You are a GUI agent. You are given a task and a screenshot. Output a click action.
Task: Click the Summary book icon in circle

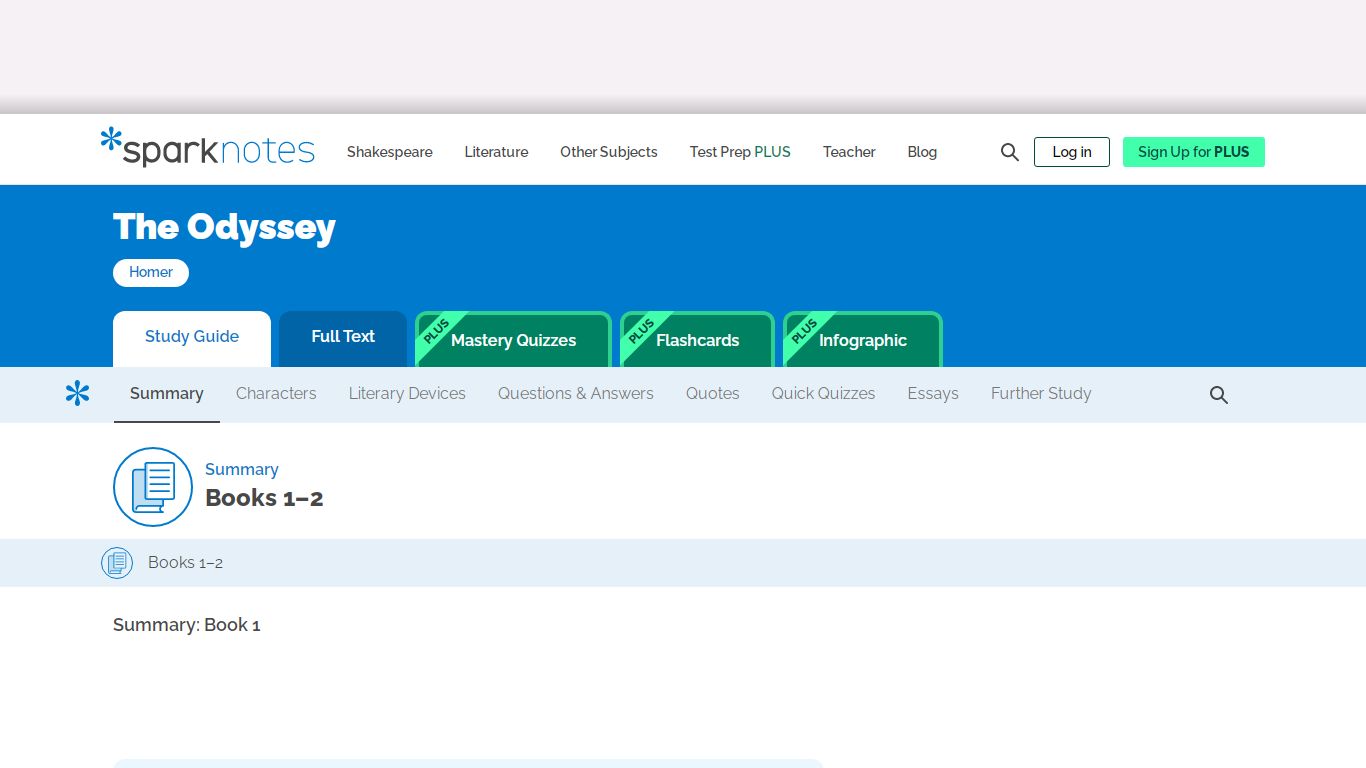(x=153, y=487)
